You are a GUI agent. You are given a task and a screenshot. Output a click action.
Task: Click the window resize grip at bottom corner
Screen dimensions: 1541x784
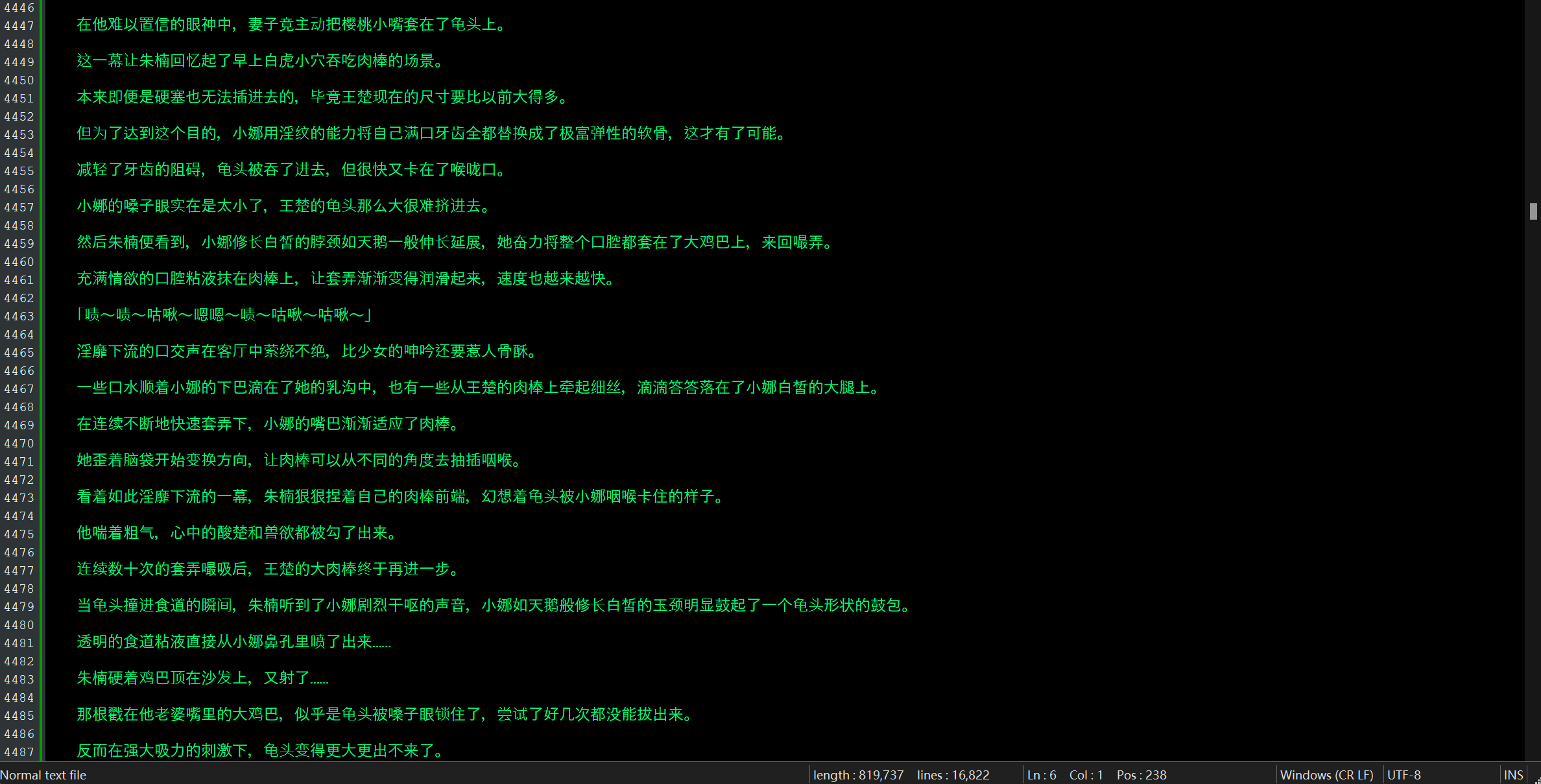coord(1536,779)
